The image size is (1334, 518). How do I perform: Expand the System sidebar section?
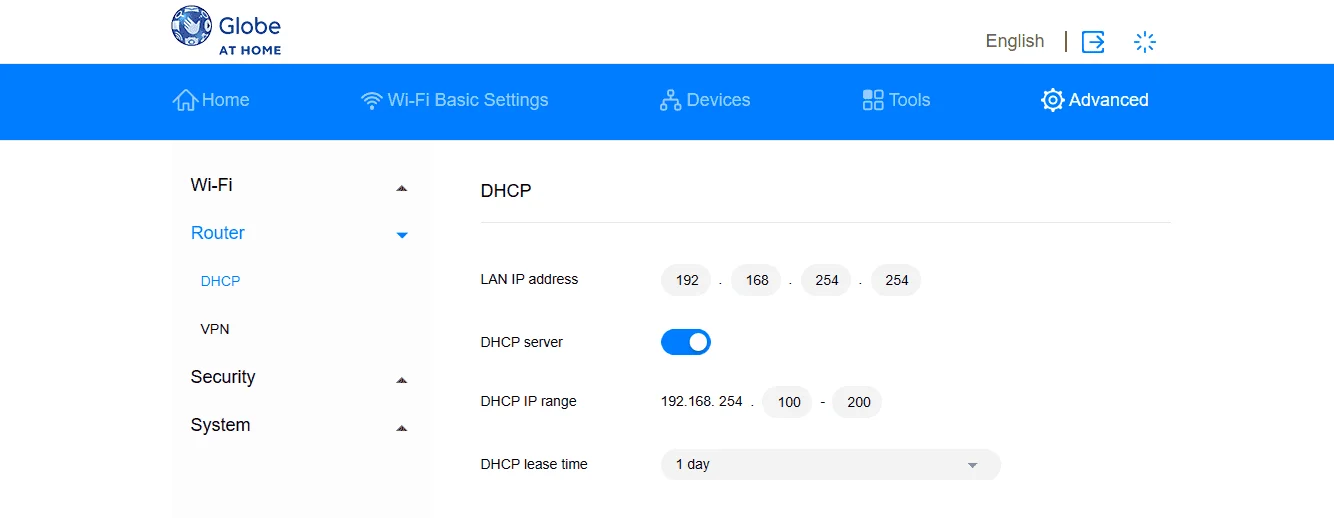(300, 425)
